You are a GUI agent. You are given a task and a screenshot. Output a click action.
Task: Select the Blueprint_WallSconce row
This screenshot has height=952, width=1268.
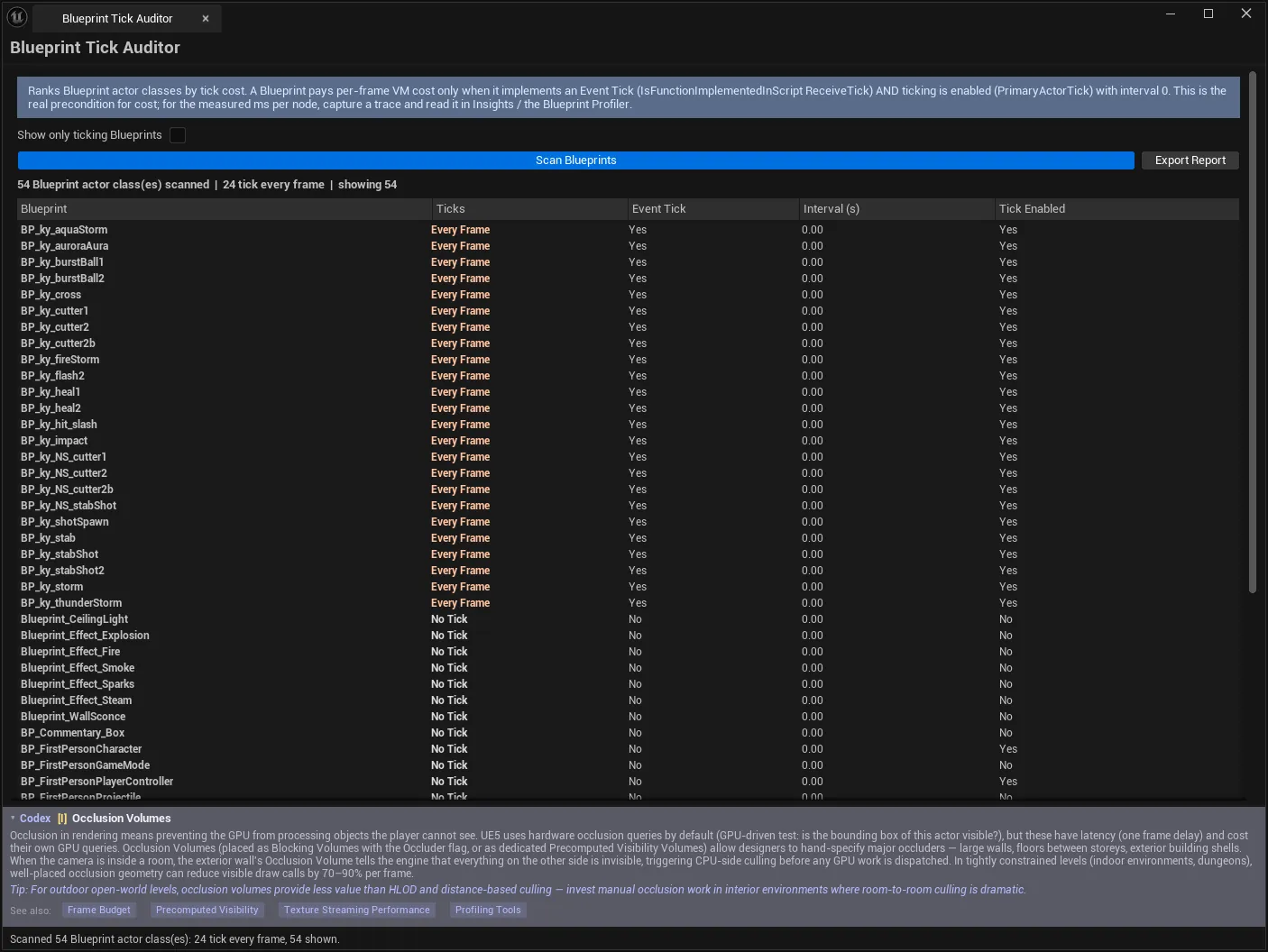point(628,717)
